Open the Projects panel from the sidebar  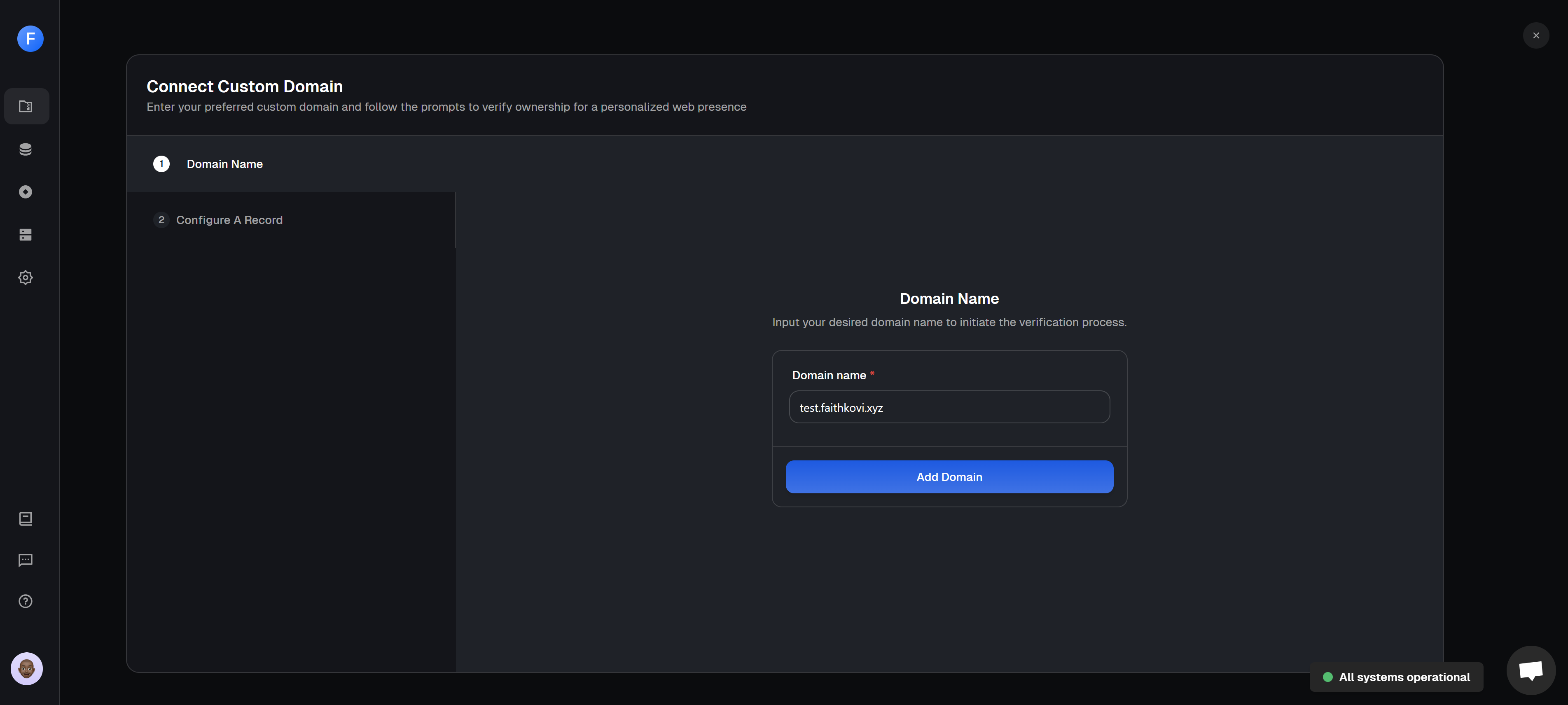pos(26,106)
